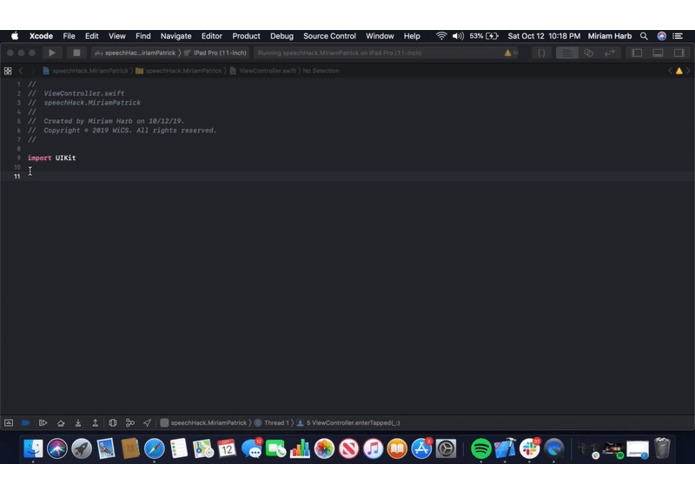Open the Xcode application menu

pyautogui.click(x=41, y=36)
